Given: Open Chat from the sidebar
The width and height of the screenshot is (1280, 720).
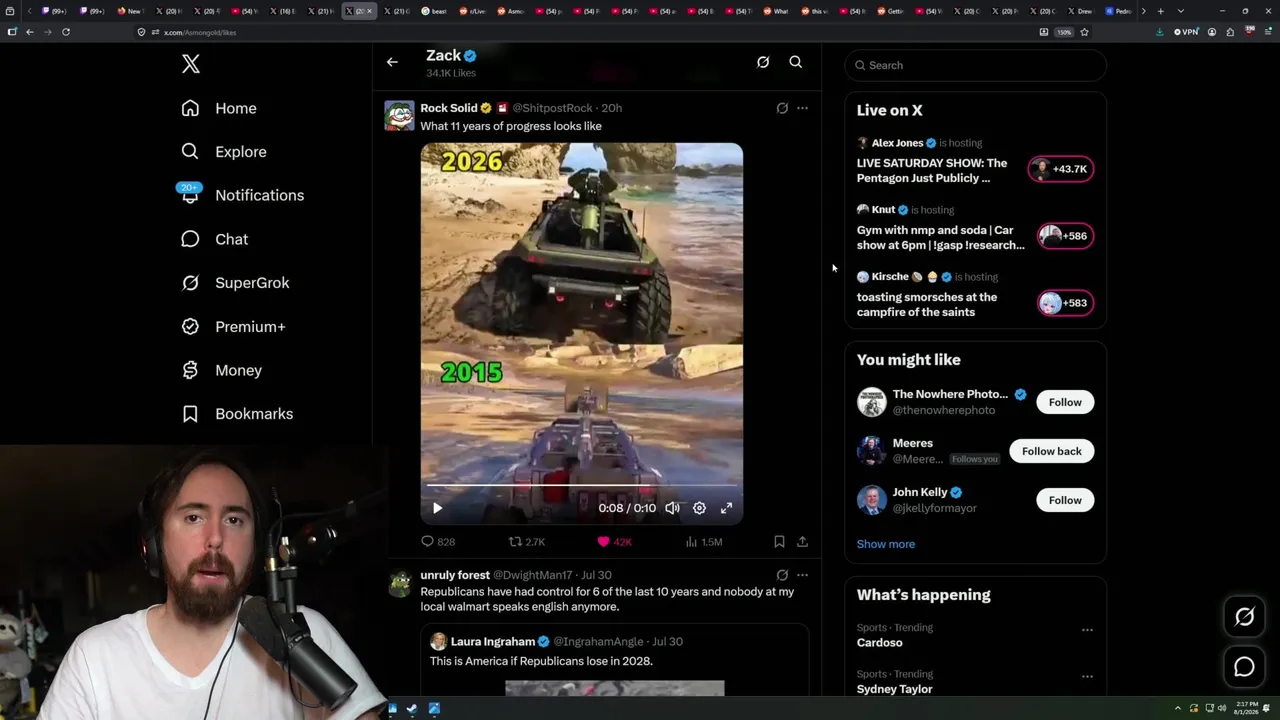Looking at the screenshot, I should (x=214, y=239).
